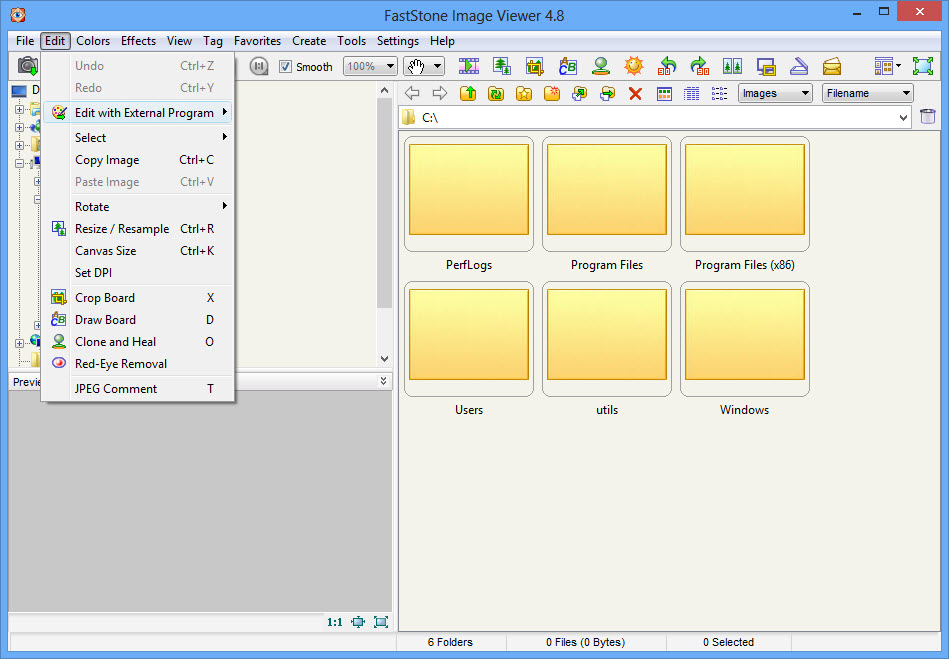Open the 100% zoom dropdown
The height and width of the screenshot is (659, 949).
391,66
